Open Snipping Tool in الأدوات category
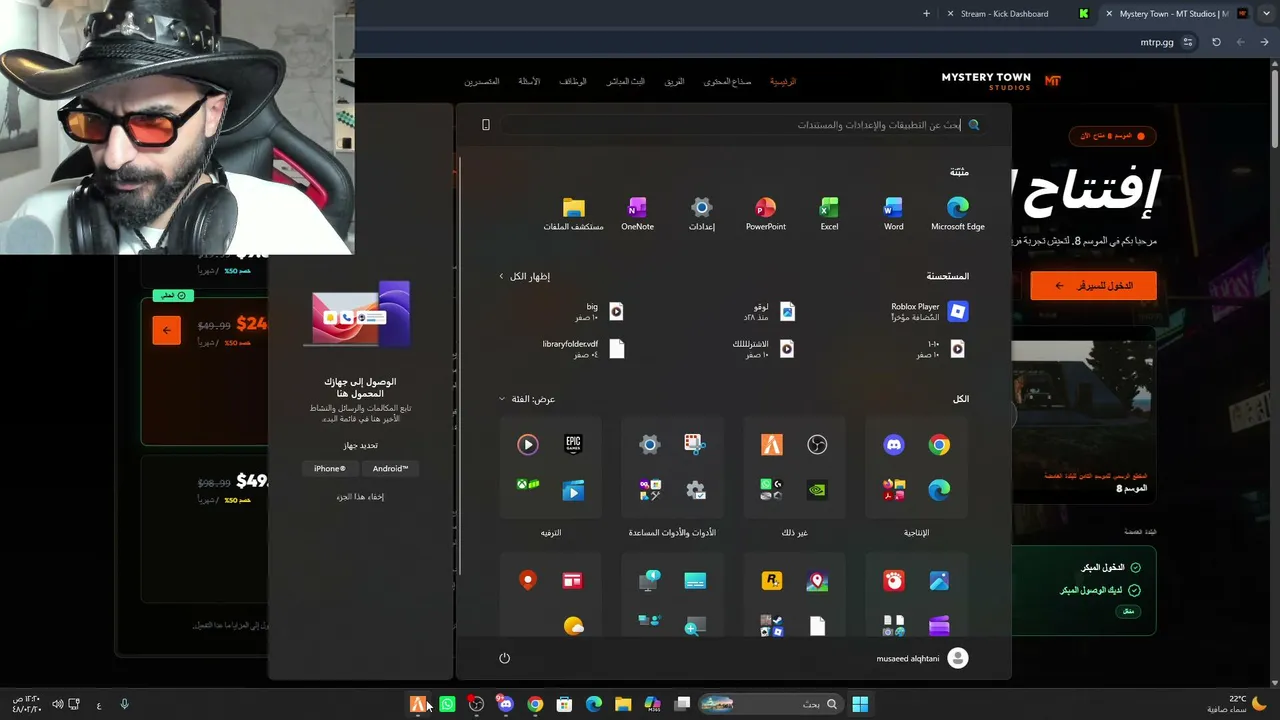The image size is (1280, 720). pos(695,445)
